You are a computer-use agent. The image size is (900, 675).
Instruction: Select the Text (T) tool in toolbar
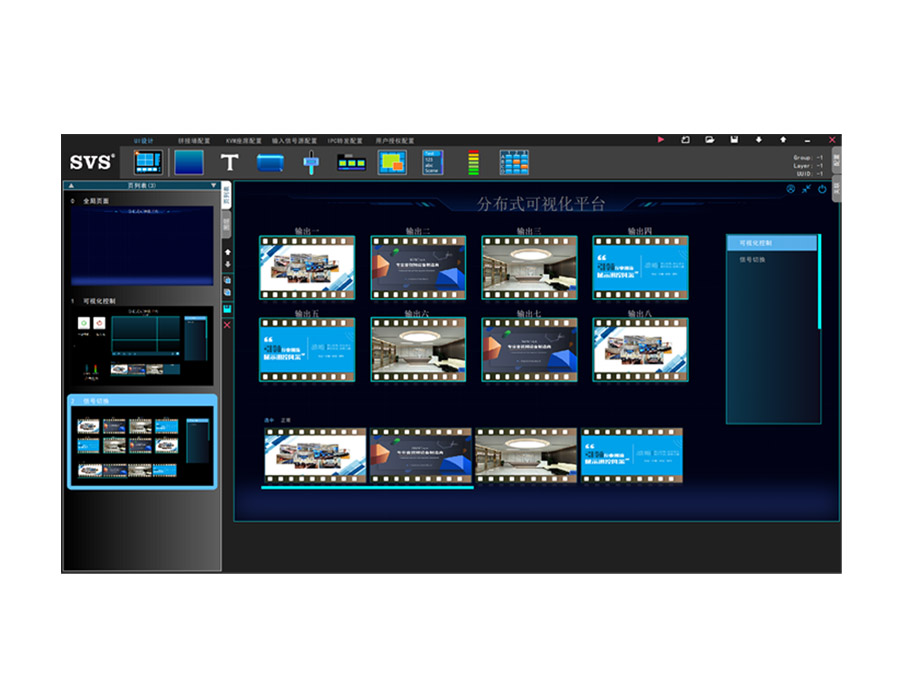click(230, 162)
